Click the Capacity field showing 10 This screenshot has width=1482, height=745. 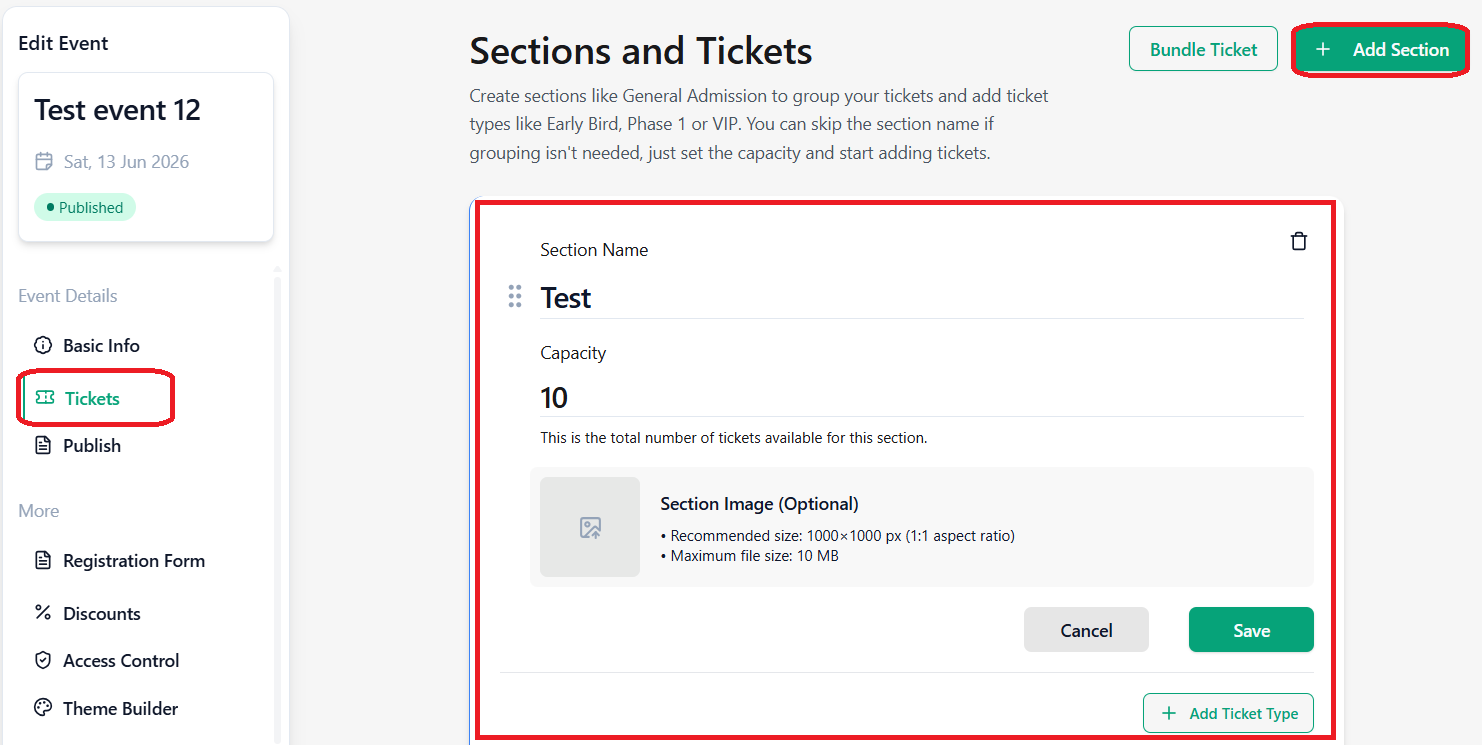(x=922, y=398)
